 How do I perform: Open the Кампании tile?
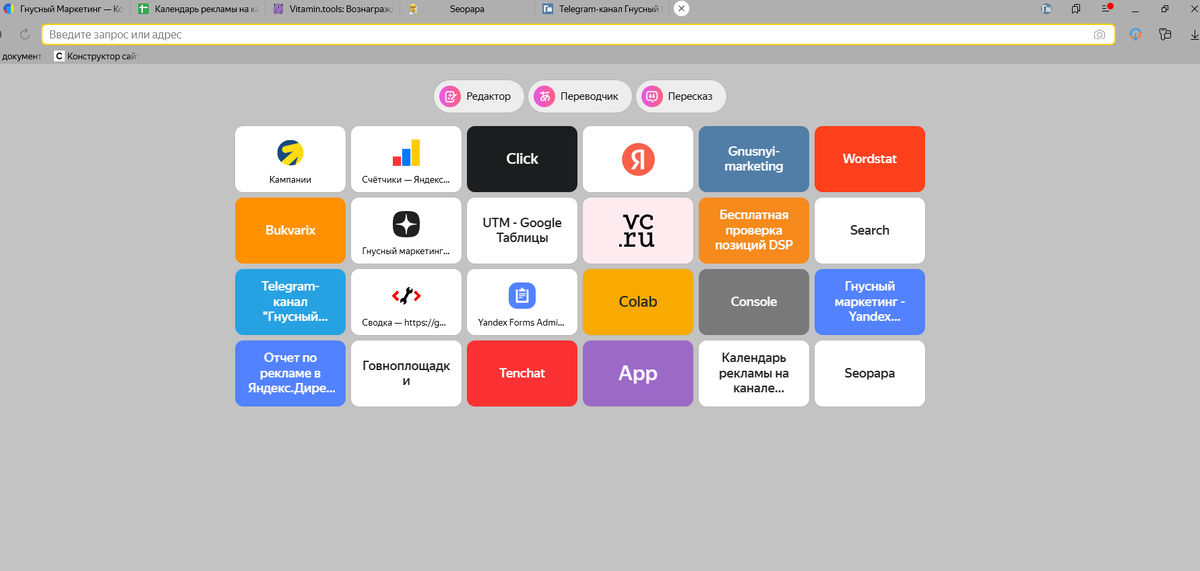[x=290, y=159]
